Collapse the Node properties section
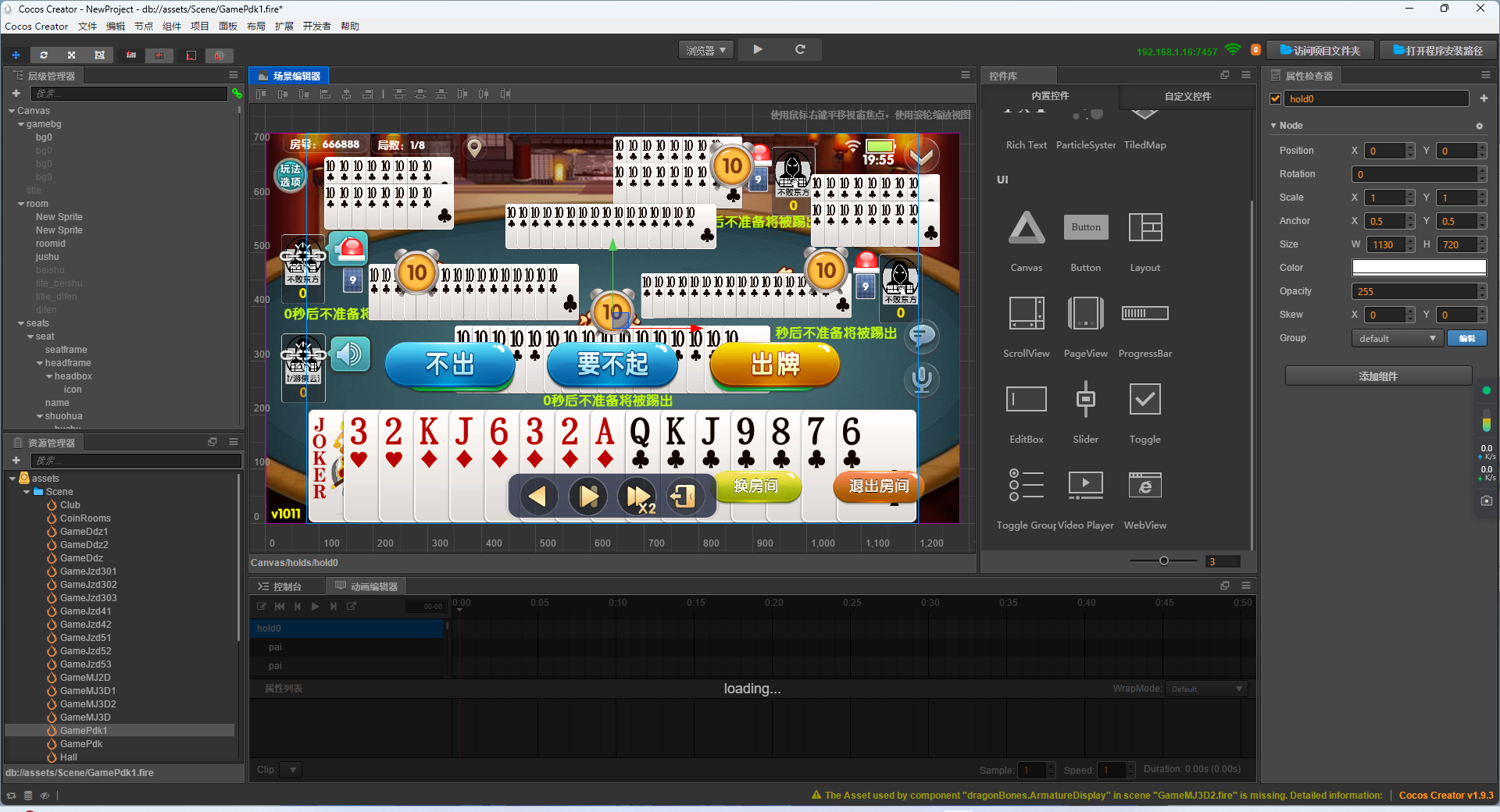This screenshot has height=812, width=1500. coord(1273,126)
